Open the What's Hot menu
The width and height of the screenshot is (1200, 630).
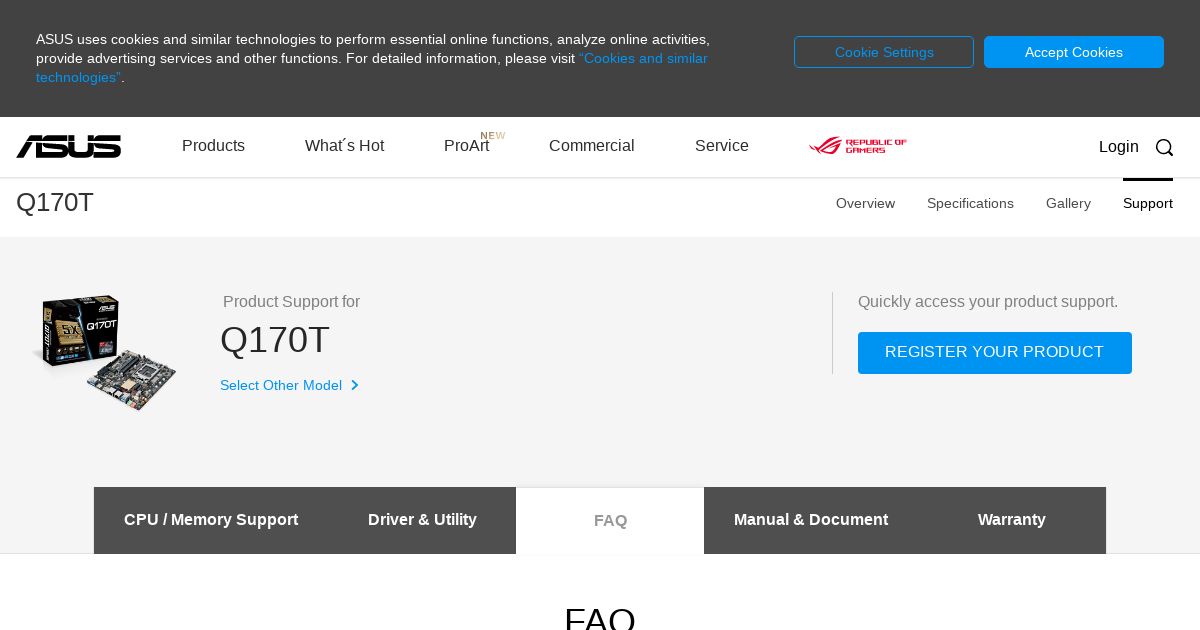344,146
